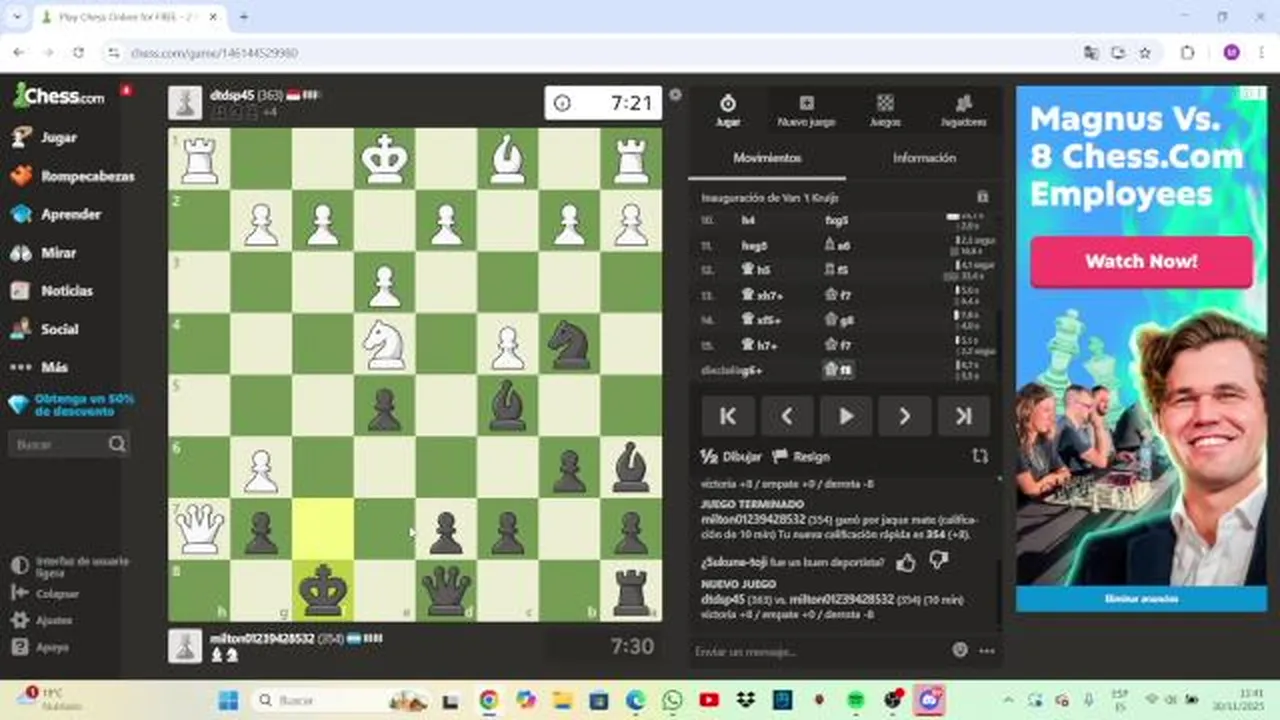Open Mirar in the left sidebar
The width and height of the screenshot is (1280, 720).
point(44,253)
